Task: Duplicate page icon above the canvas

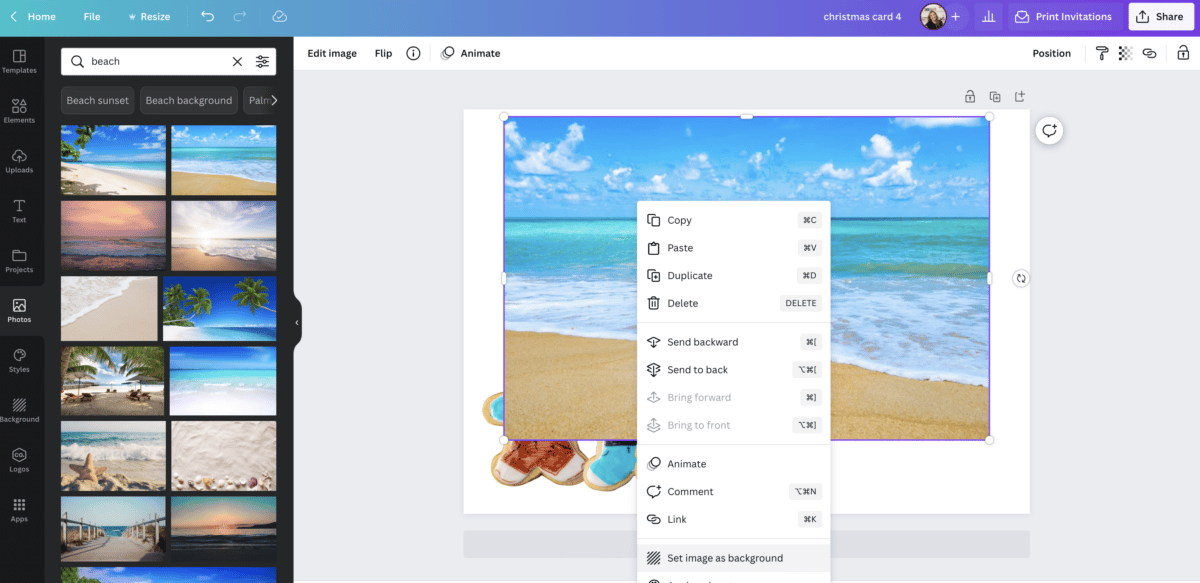Action: 995,97
